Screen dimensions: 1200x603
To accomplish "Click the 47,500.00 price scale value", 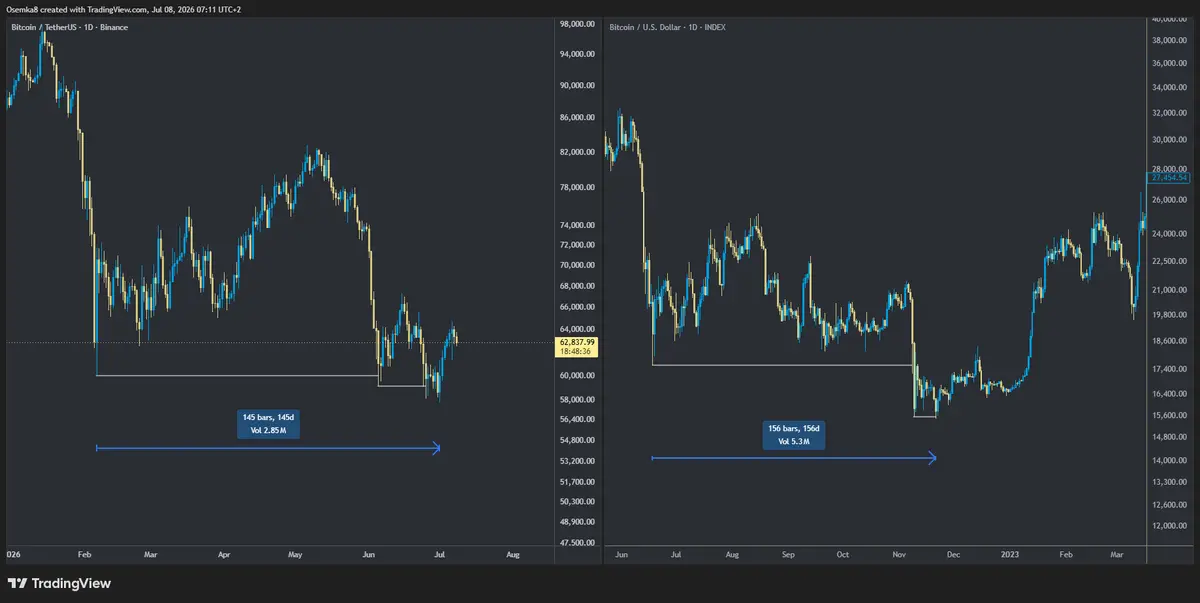I will tap(574, 543).
